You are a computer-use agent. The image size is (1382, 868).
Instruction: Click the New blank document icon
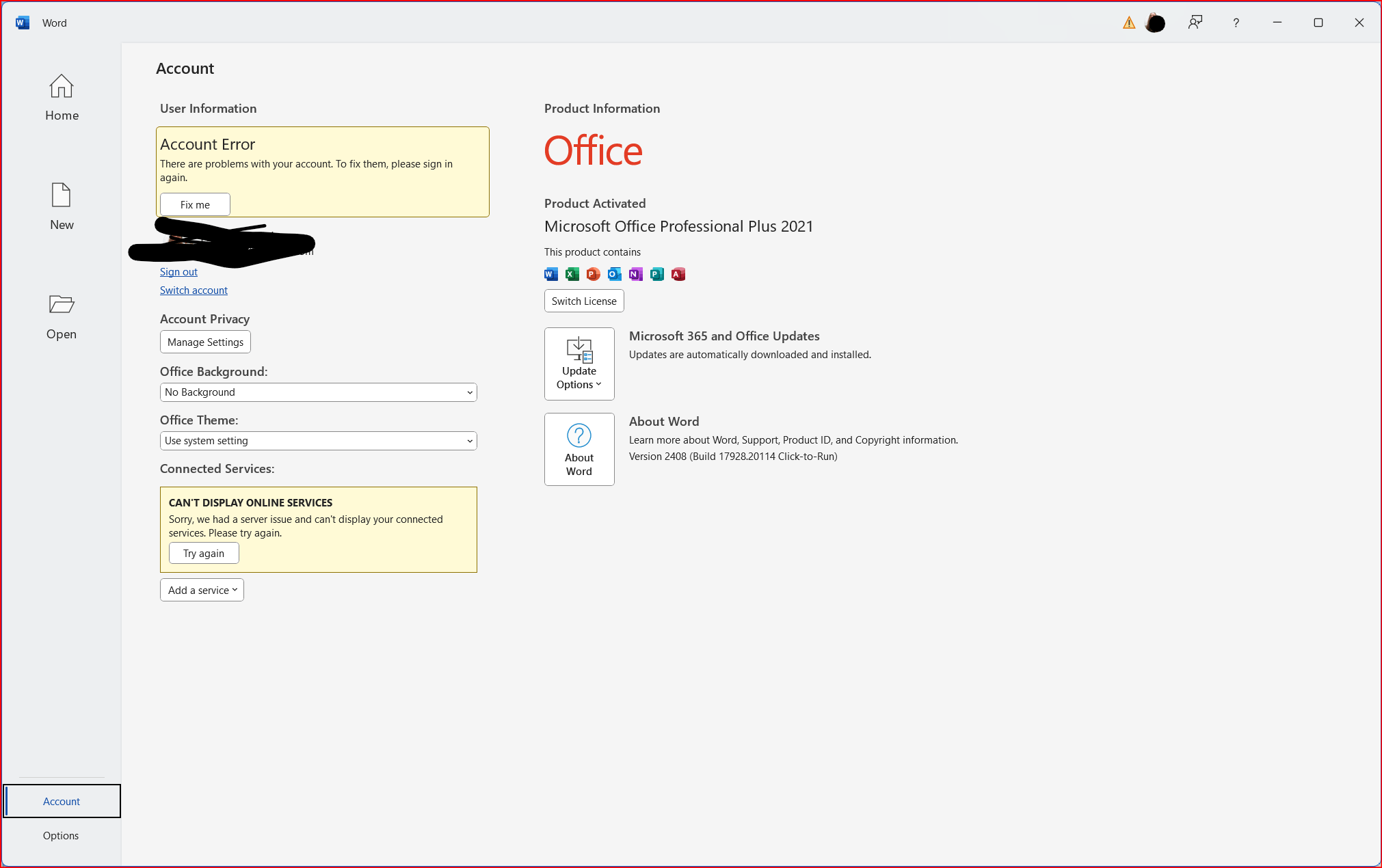[x=62, y=195]
